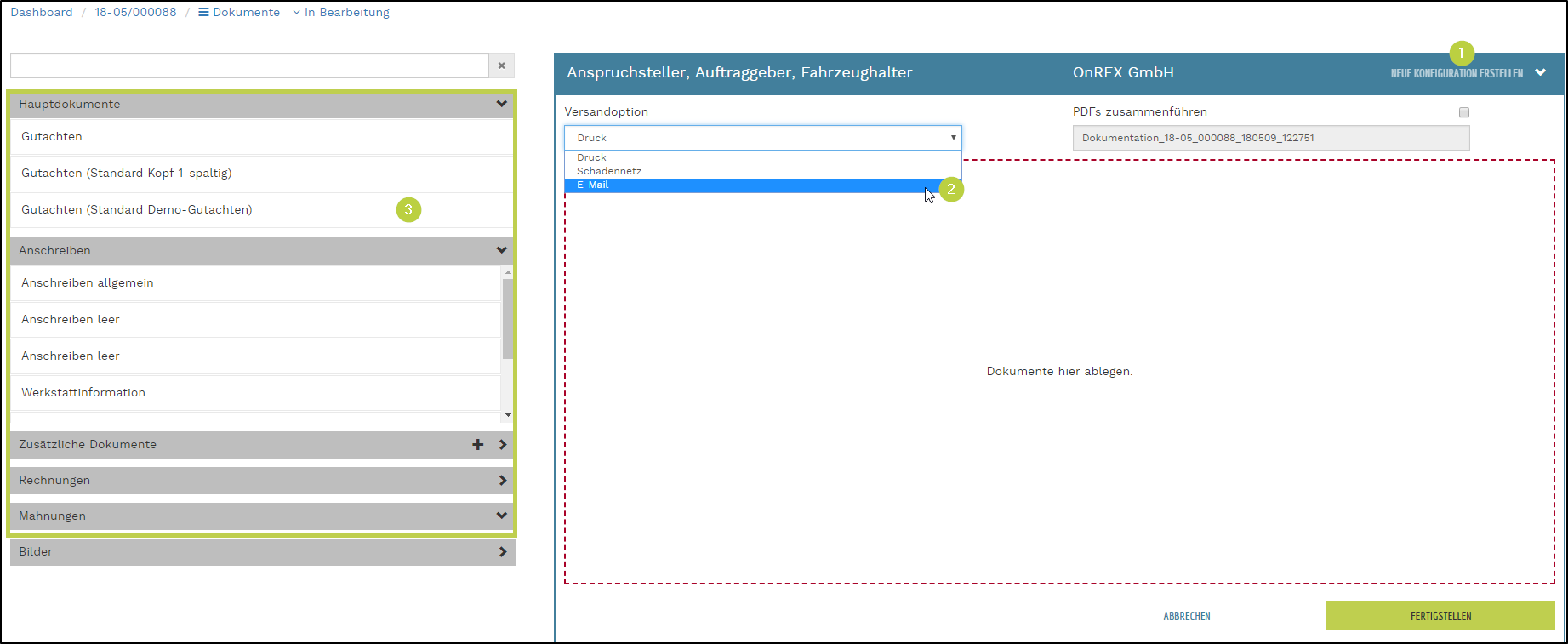Click the plus icon in Zusätzliche Dokumente
The height and width of the screenshot is (644, 1568).
pyautogui.click(x=477, y=445)
